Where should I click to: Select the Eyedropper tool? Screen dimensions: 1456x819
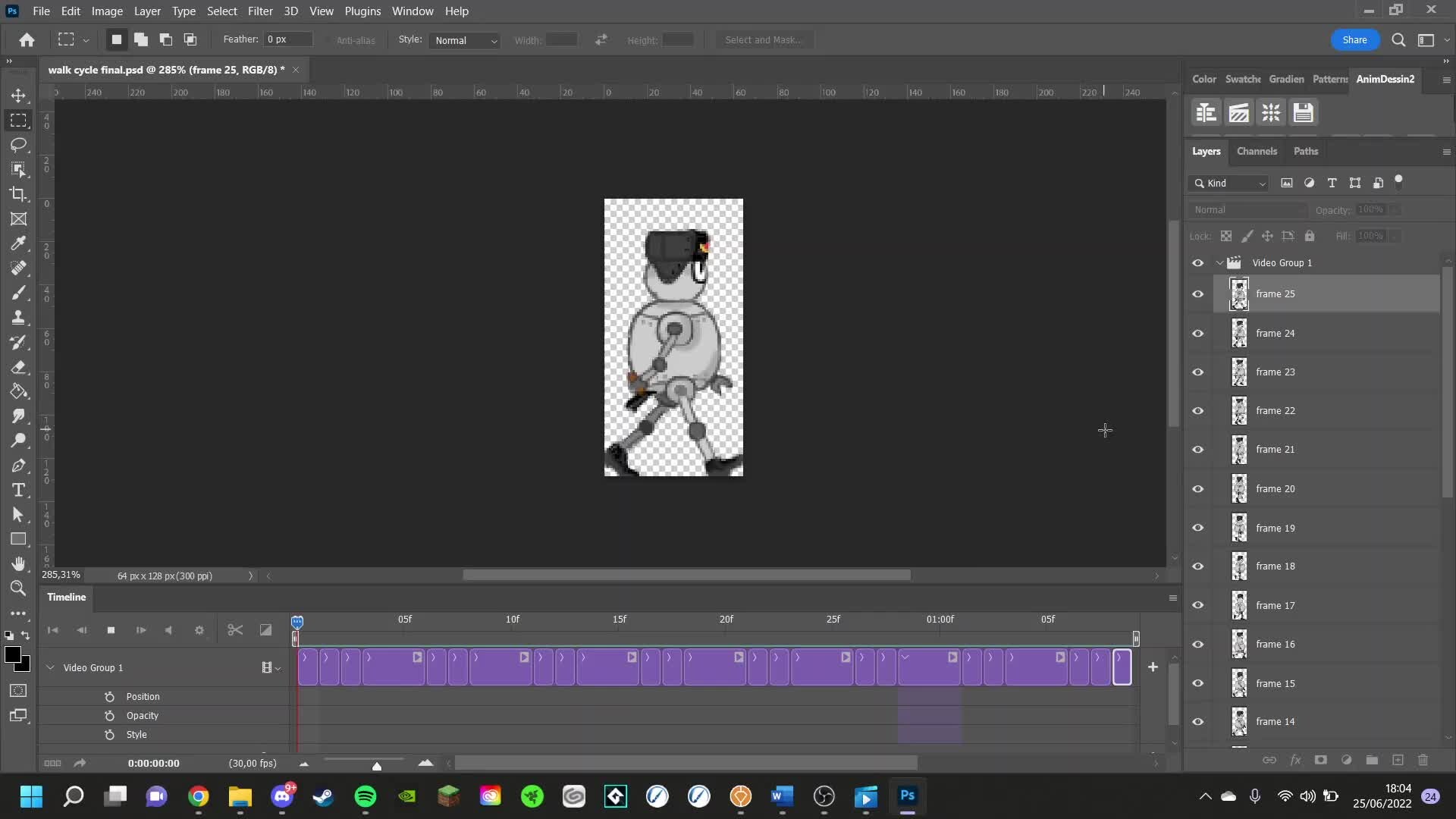click(x=18, y=243)
